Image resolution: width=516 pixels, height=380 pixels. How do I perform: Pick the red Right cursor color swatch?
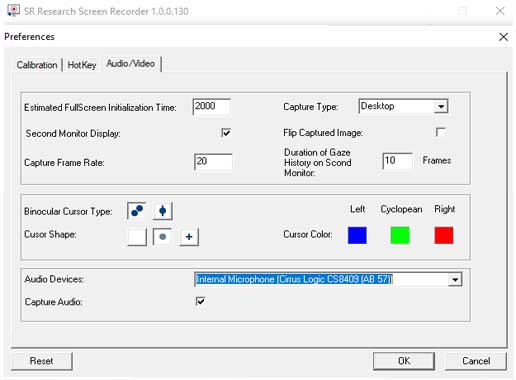click(444, 235)
